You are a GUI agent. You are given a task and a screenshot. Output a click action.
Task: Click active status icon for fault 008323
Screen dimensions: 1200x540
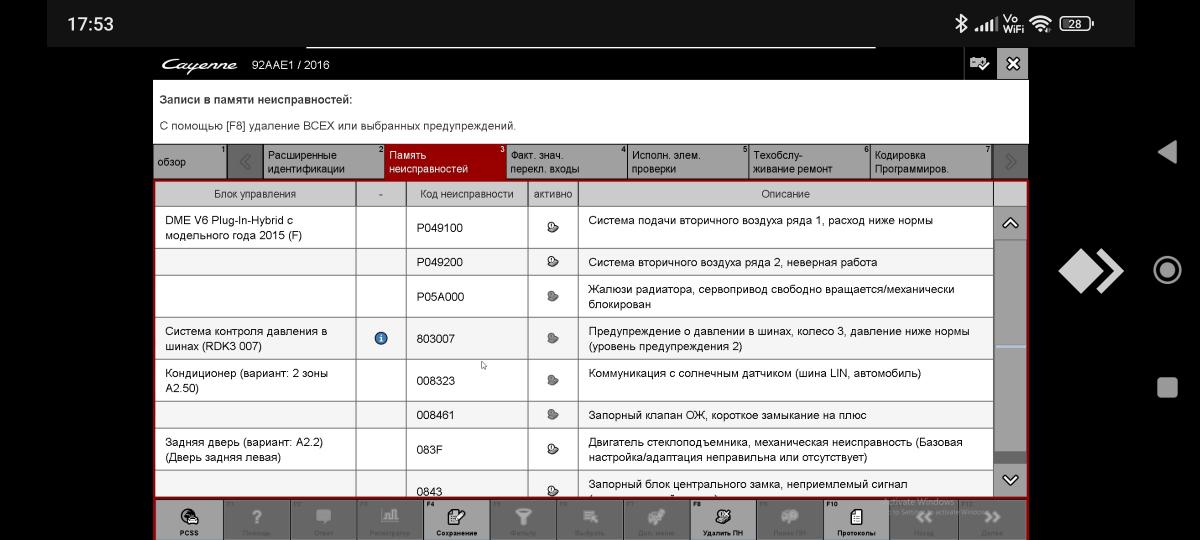click(553, 380)
